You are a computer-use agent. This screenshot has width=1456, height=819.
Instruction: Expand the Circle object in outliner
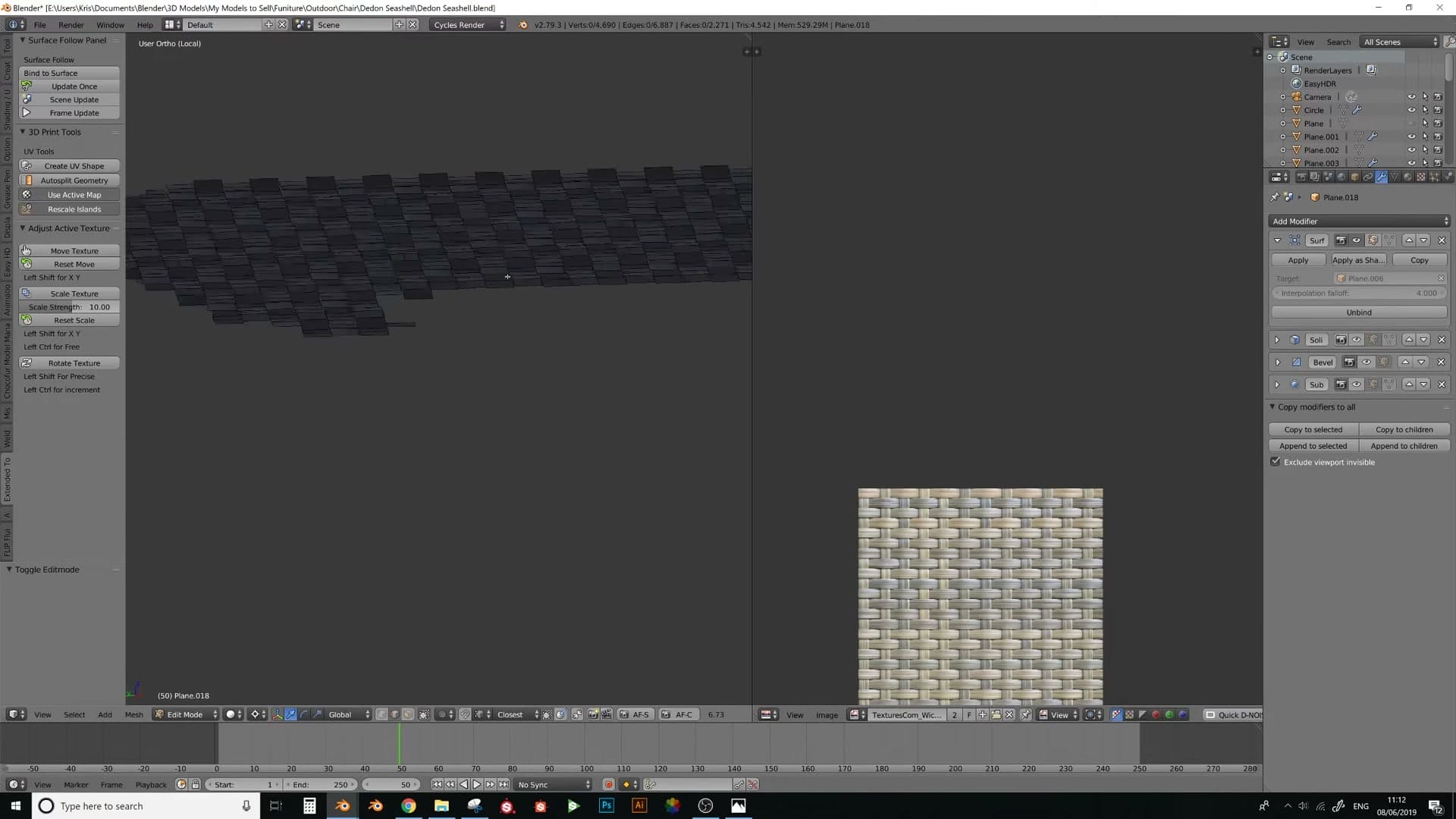pyautogui.click(x=1283, y=110)
